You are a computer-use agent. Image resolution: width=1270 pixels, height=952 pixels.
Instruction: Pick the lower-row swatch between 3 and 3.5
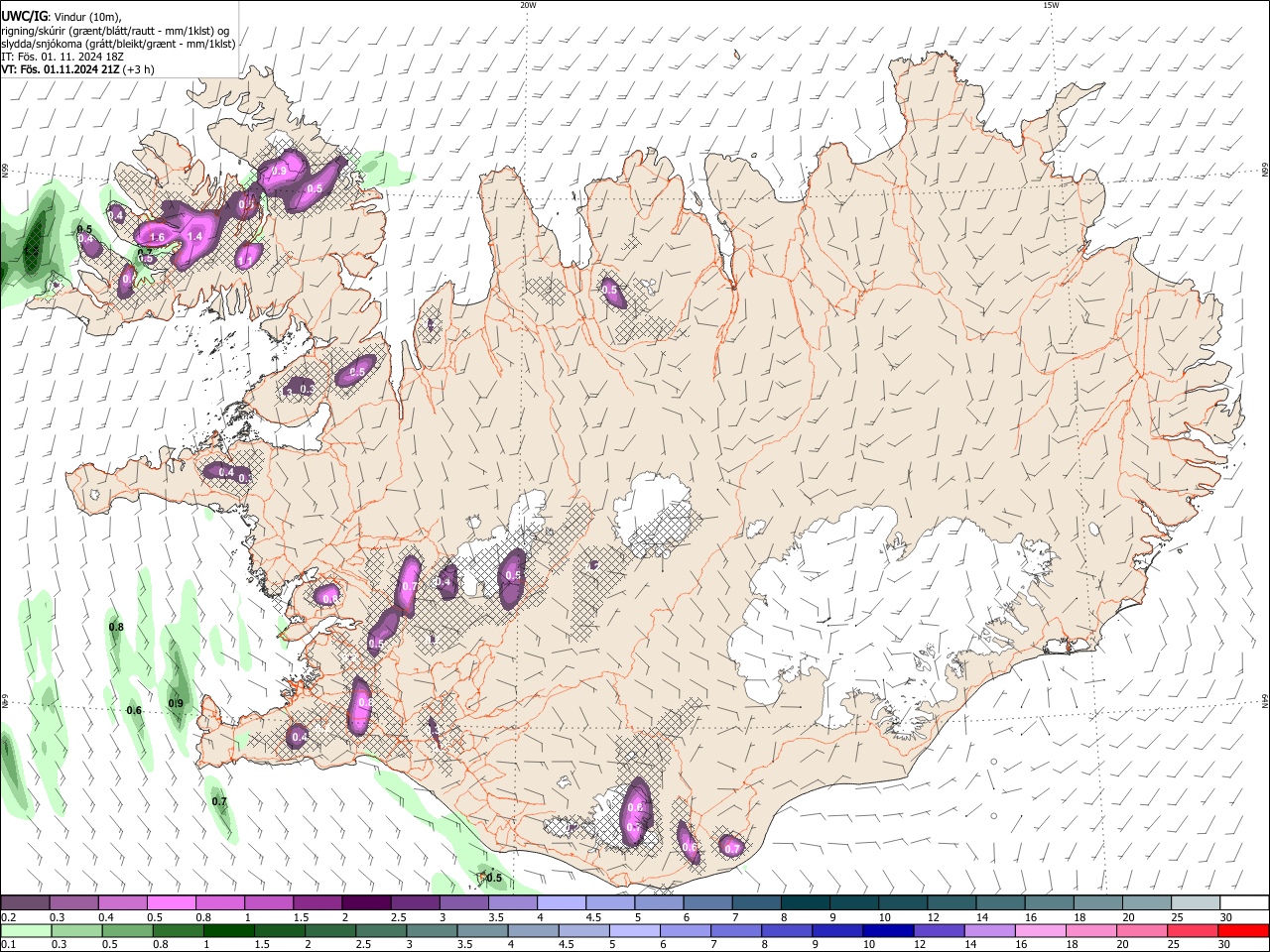coord(432,930)
